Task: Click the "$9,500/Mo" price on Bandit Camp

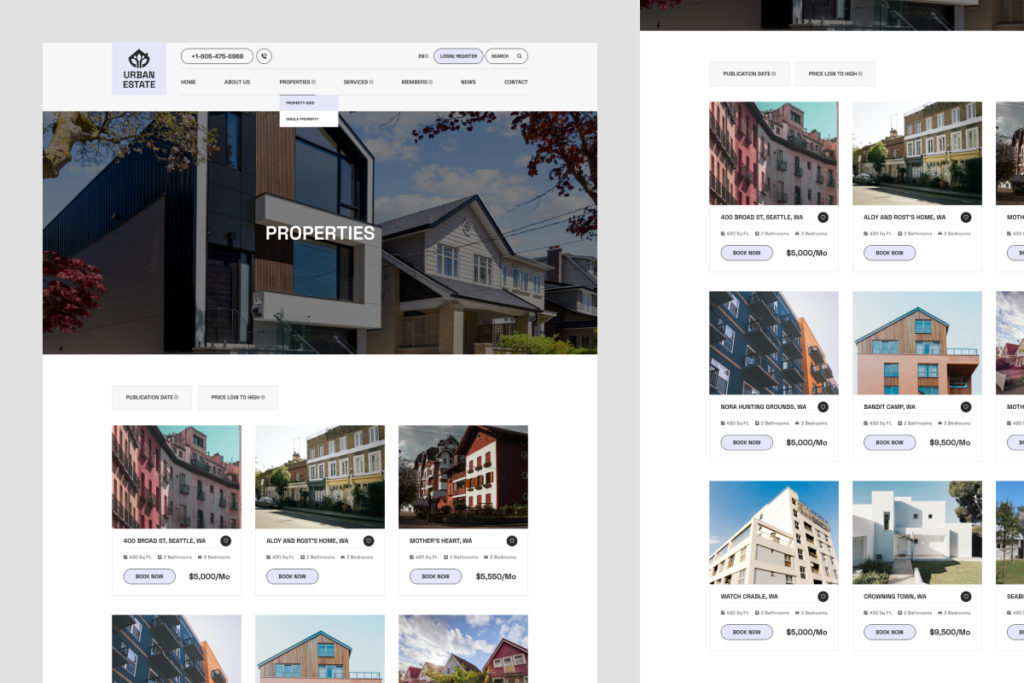Action: point(950,443)
